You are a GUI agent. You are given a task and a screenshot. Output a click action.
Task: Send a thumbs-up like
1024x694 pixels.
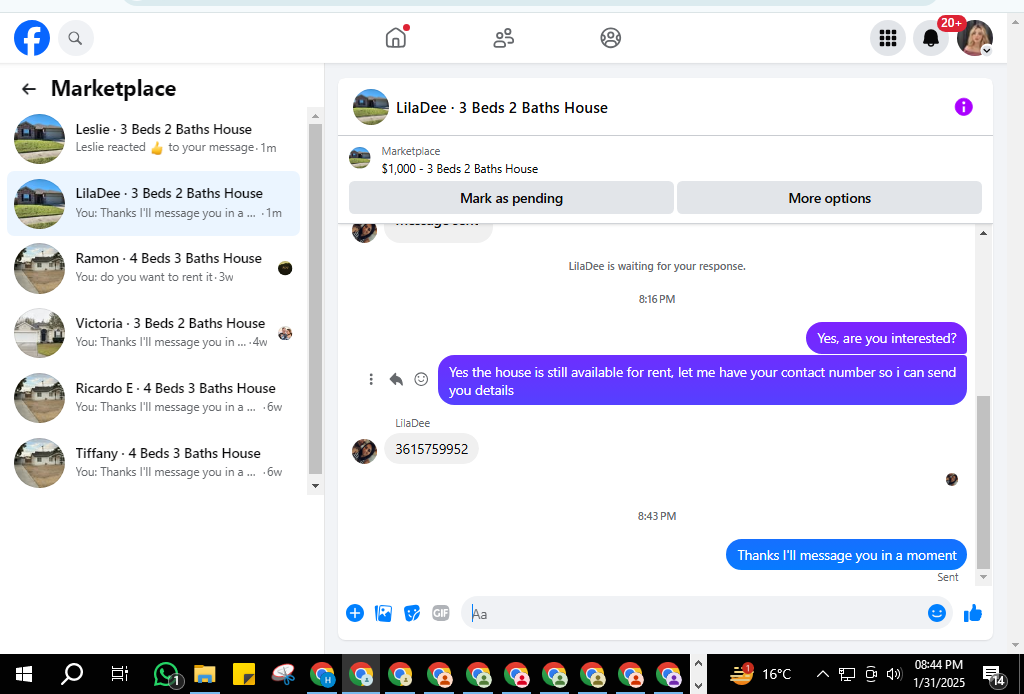pyautogui.click(x=972, y=613)
